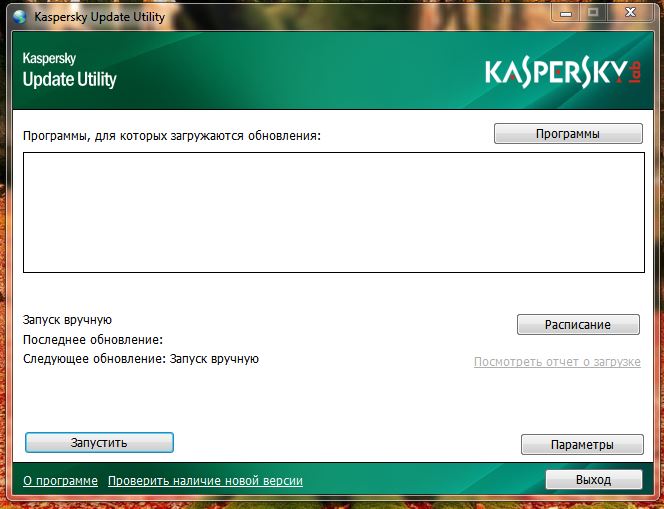This screenshot has height=509, width=664.
Task: Click the empty programs list box
Action: 334,212
